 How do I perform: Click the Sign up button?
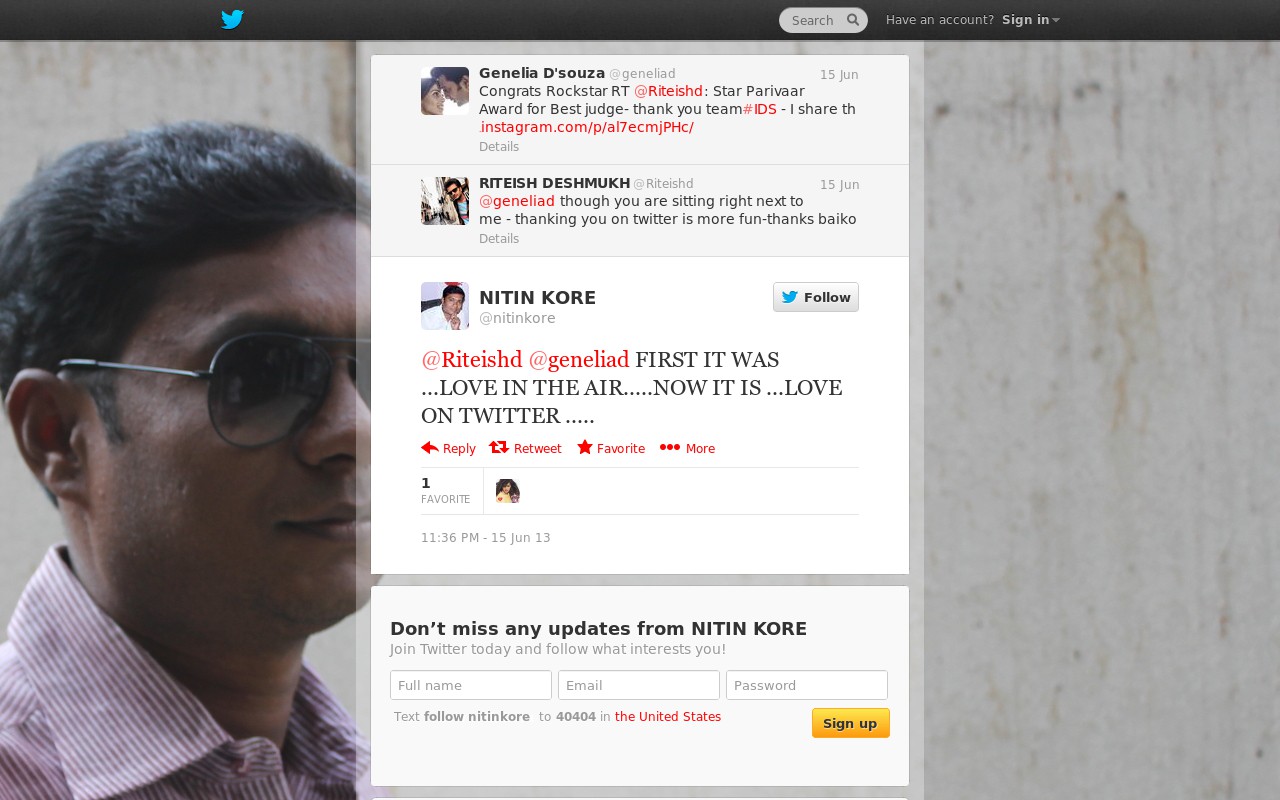click(x=850, y=723)
